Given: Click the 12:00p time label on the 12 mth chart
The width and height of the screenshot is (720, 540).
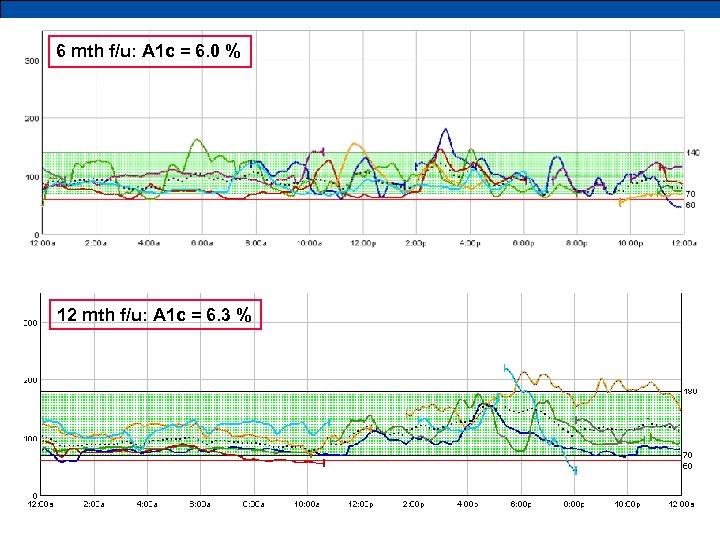Looking at the screenshot, I should pos(360,504).
